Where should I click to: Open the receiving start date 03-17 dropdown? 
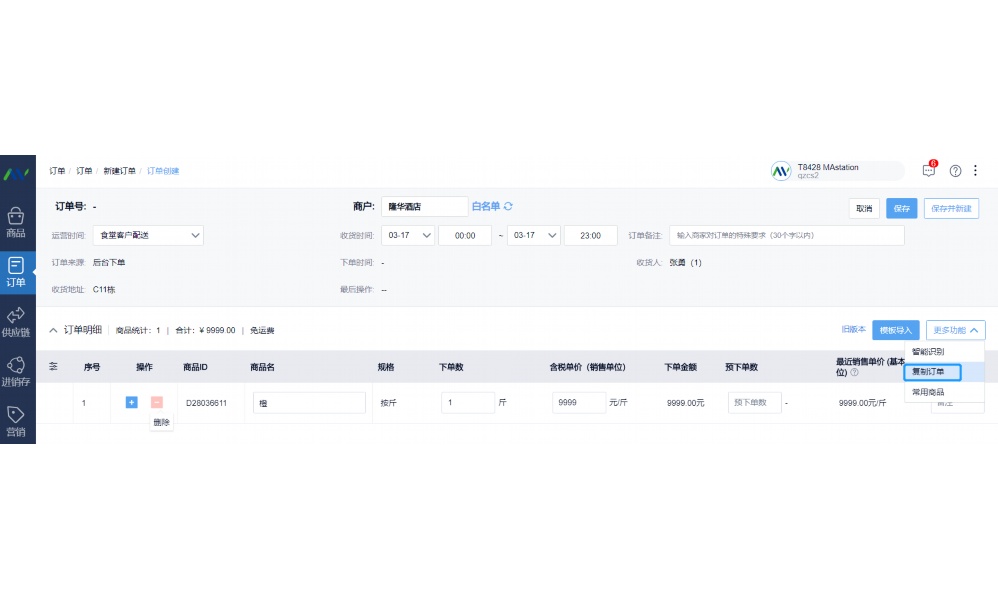pyautogui.click(x=408, y=236)
